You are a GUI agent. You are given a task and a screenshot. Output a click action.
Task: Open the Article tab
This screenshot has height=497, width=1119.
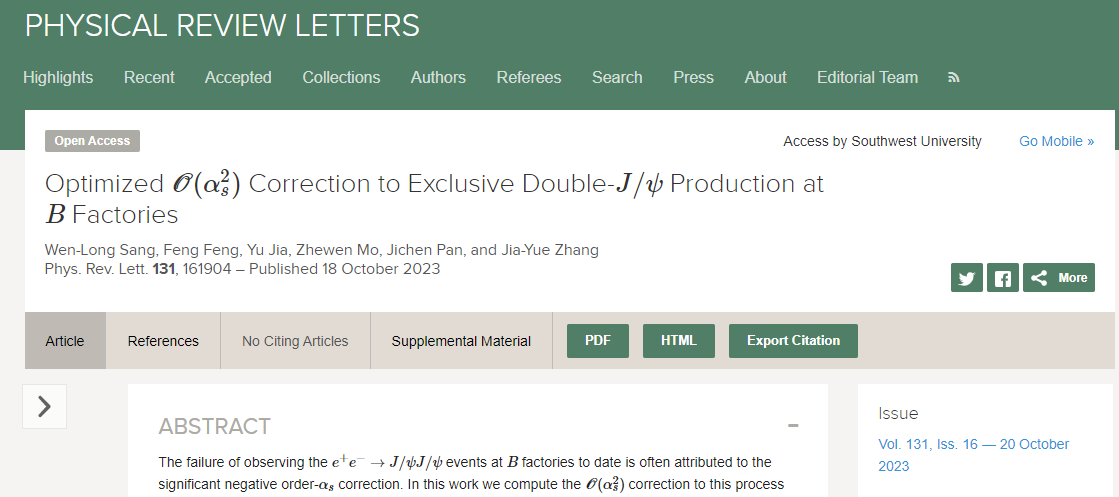(65, 341)
